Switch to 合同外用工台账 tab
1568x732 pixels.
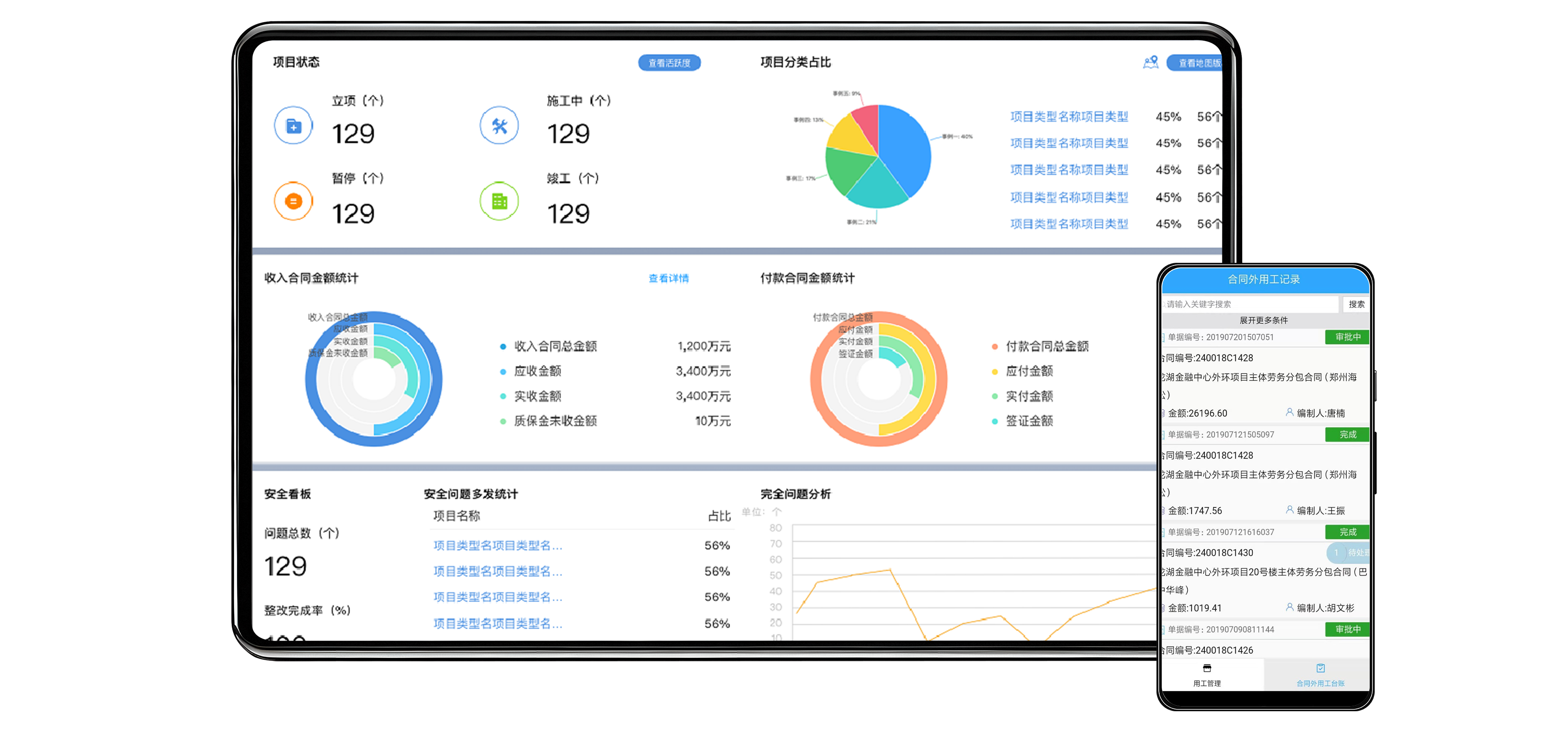pyautogui.click(x=1320, y=675)
